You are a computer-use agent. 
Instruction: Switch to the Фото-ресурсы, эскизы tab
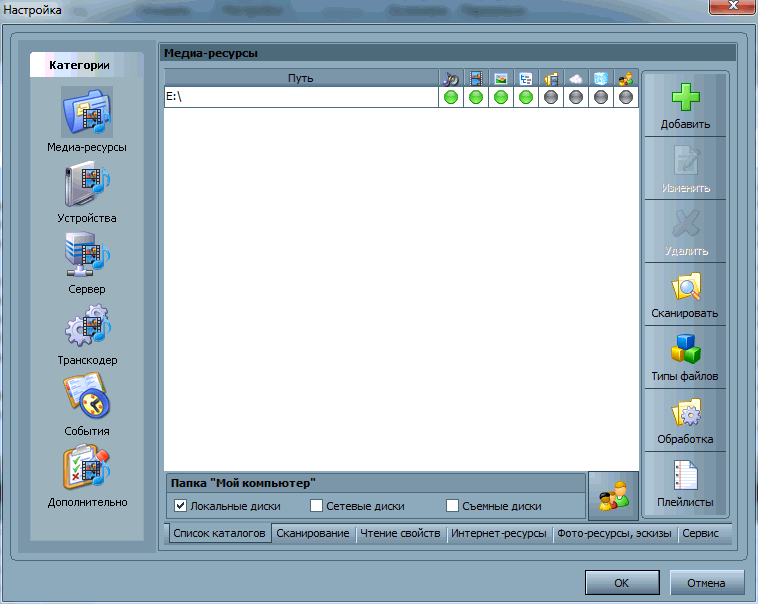point(614,533)
